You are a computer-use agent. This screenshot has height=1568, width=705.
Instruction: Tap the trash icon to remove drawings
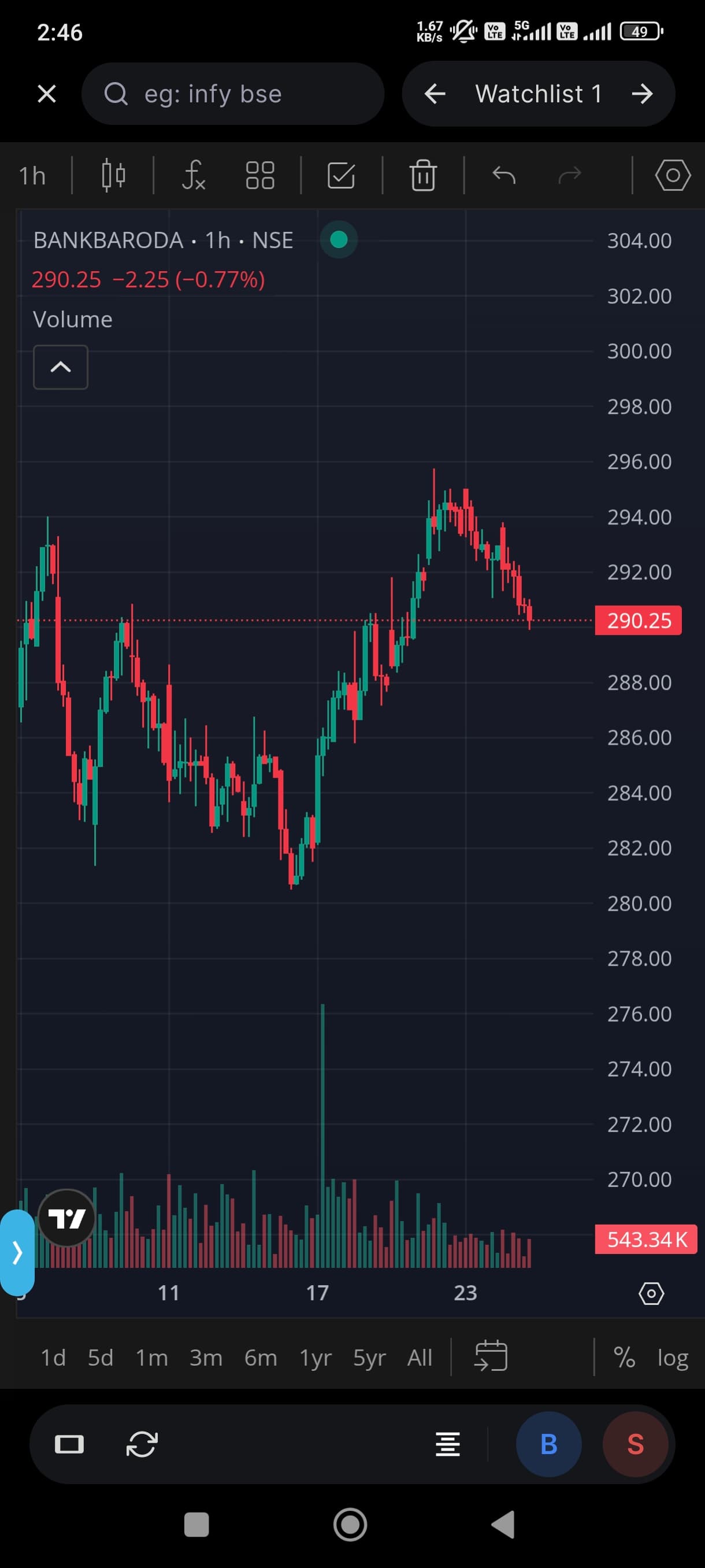(423, 176)
